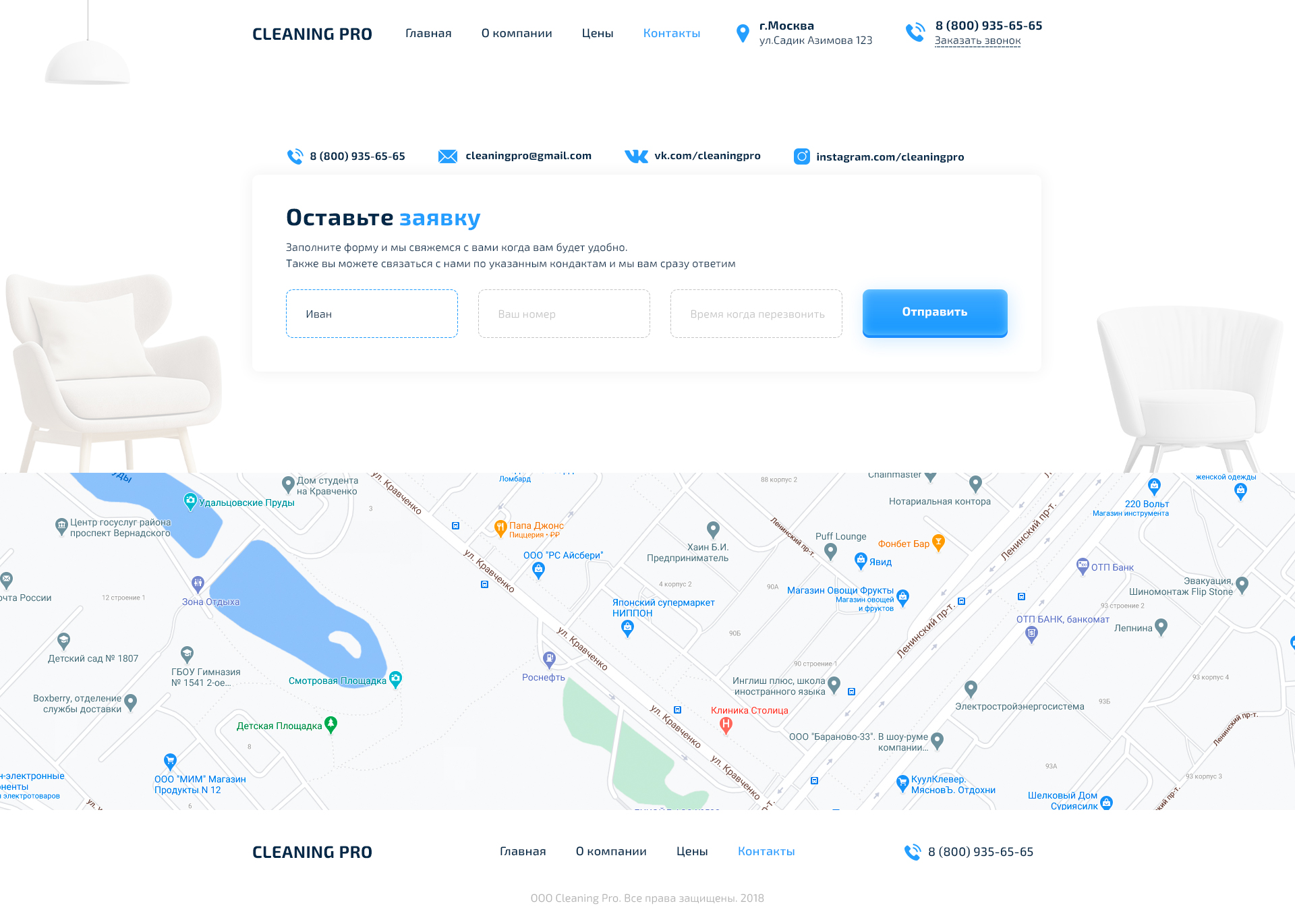Screen dimensions: 1295x924
Task: Select the 220 Вольт shop marker
Action: pyautogui.click(x=1154, y=486)
